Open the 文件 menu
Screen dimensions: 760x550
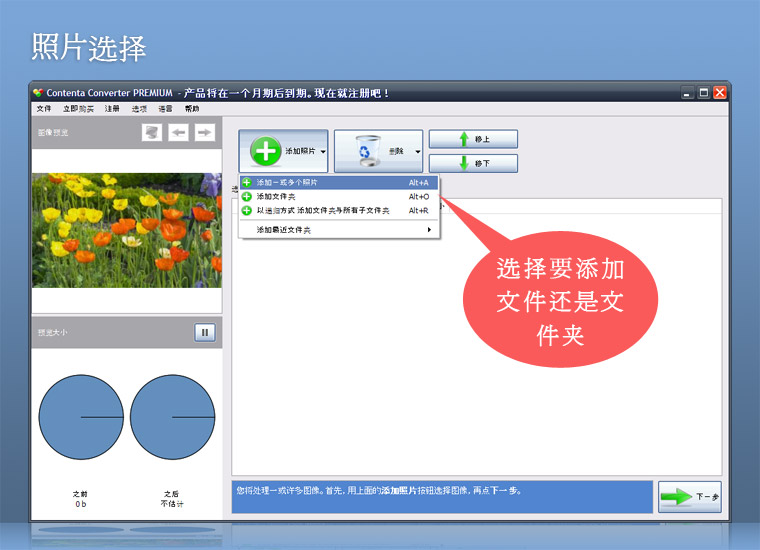(x=44, y=109)
